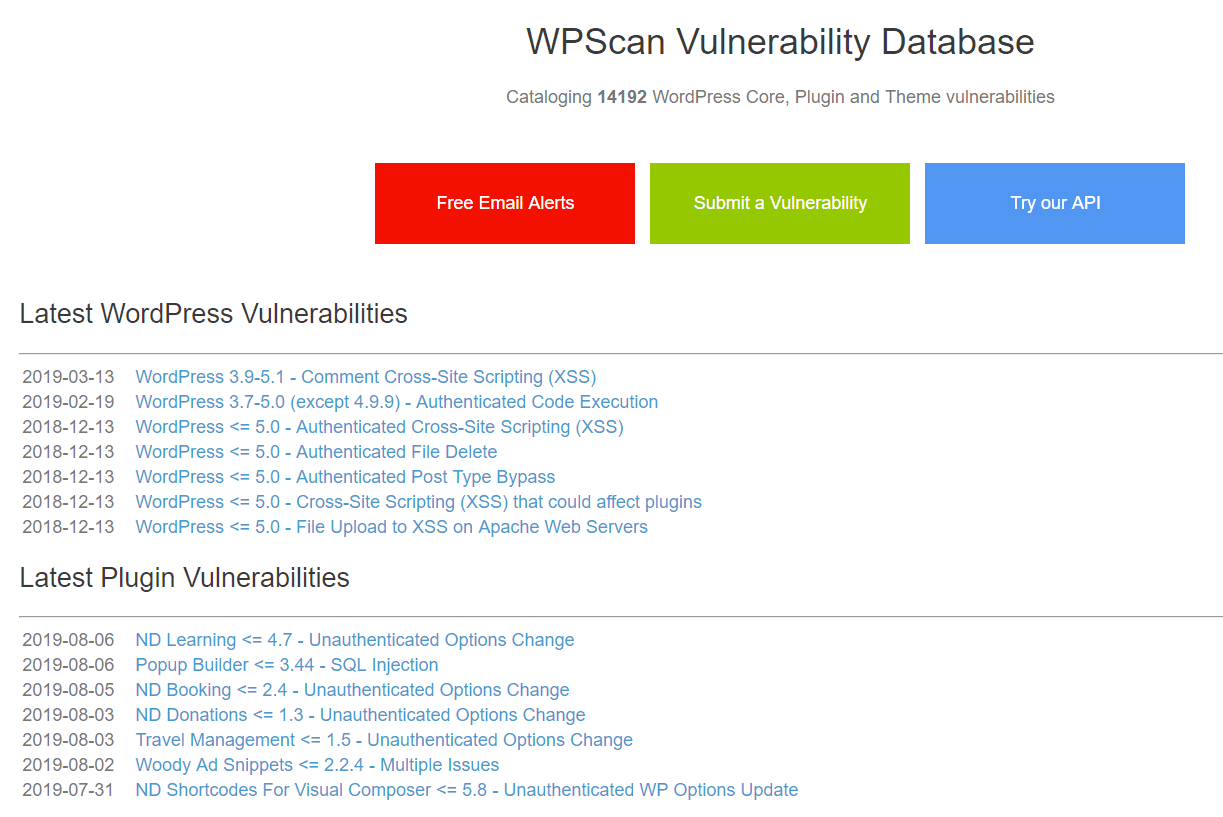Click the Latest WordPress Vulnerabilities heading
Image resolution: width=1223 pixels, height=817 pixels.
(x=214, y=314)
